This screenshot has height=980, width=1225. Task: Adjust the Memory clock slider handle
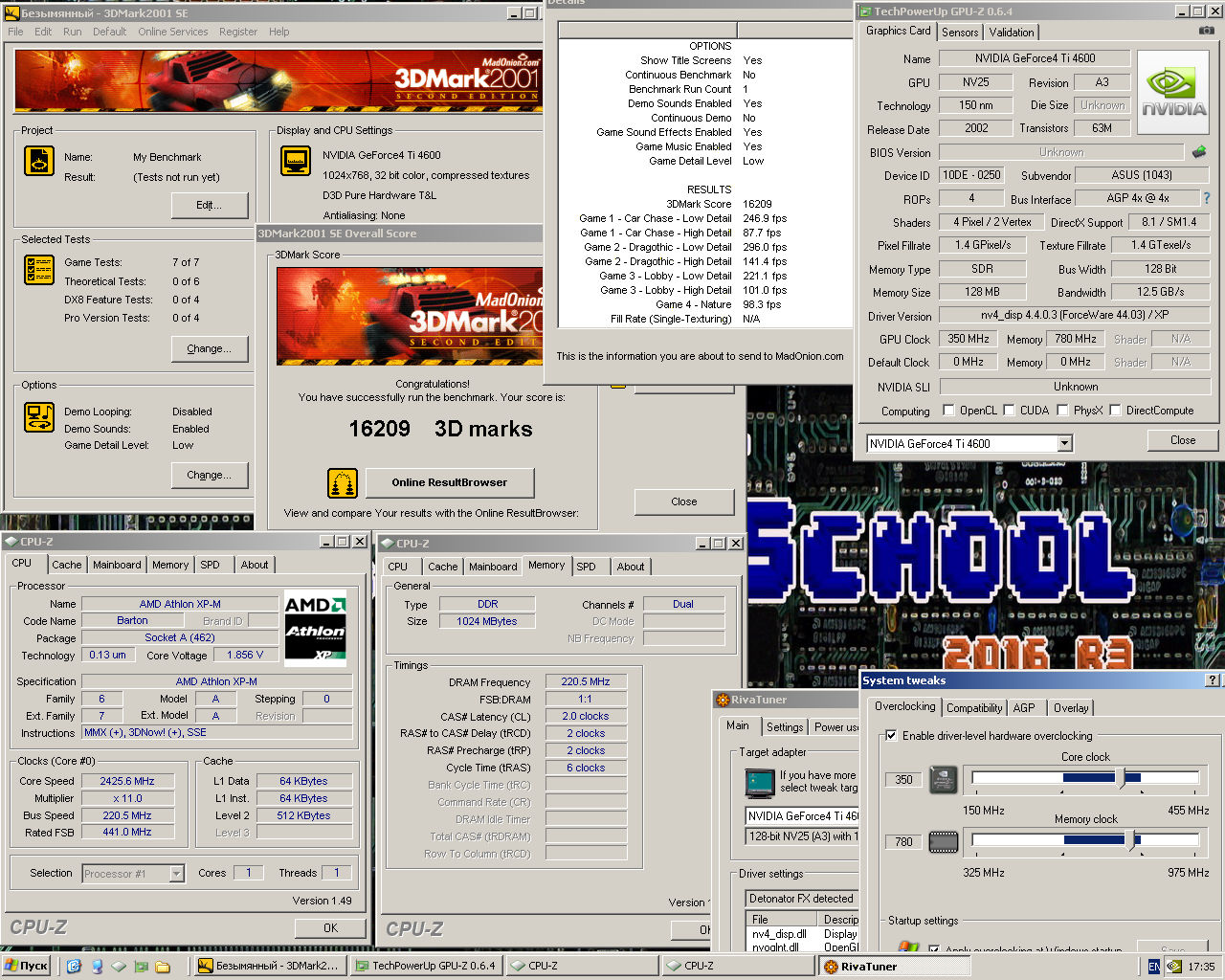click(x=1131, y=840)
